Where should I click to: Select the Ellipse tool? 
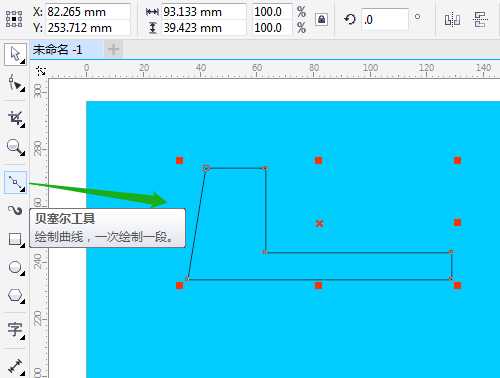coord(15,267)
